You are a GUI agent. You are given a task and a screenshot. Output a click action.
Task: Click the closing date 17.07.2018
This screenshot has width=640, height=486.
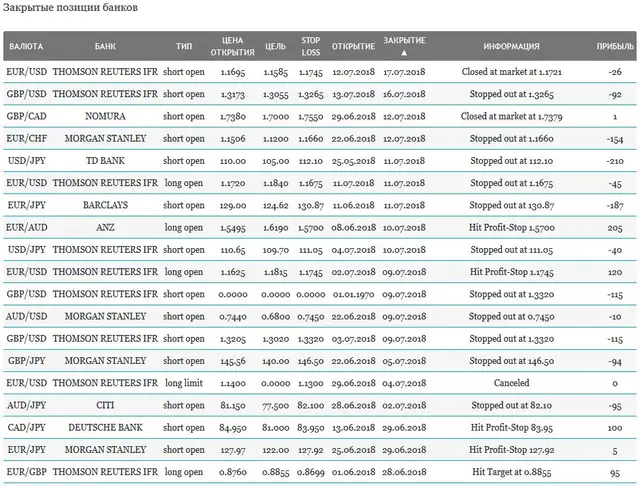404,72
